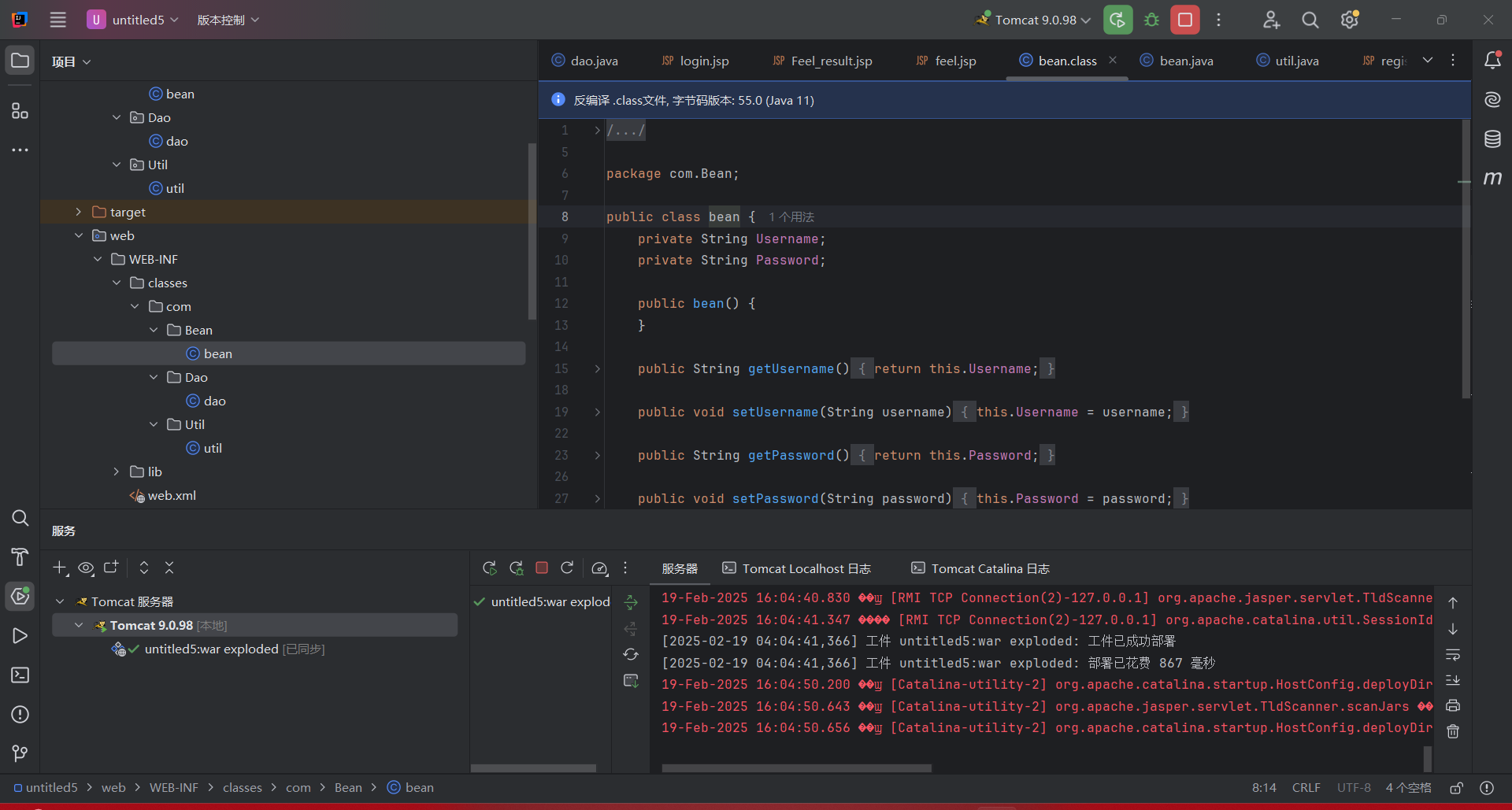Clear the server console with trash icon
Viewport: 1512px width, 810px height.
tap(1453, 731)
